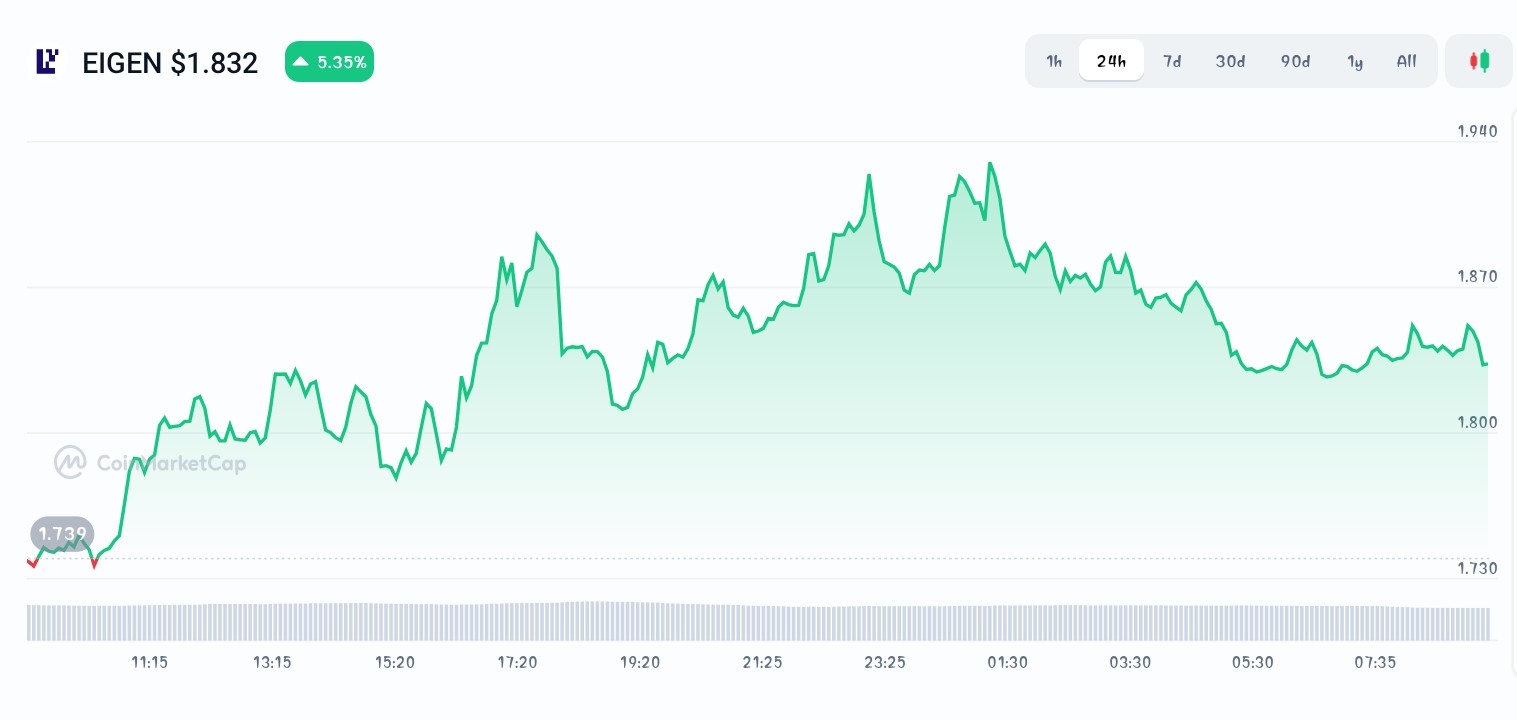Select the 24h time range tab
The image size is (1517, 720).
(1111, 61)
